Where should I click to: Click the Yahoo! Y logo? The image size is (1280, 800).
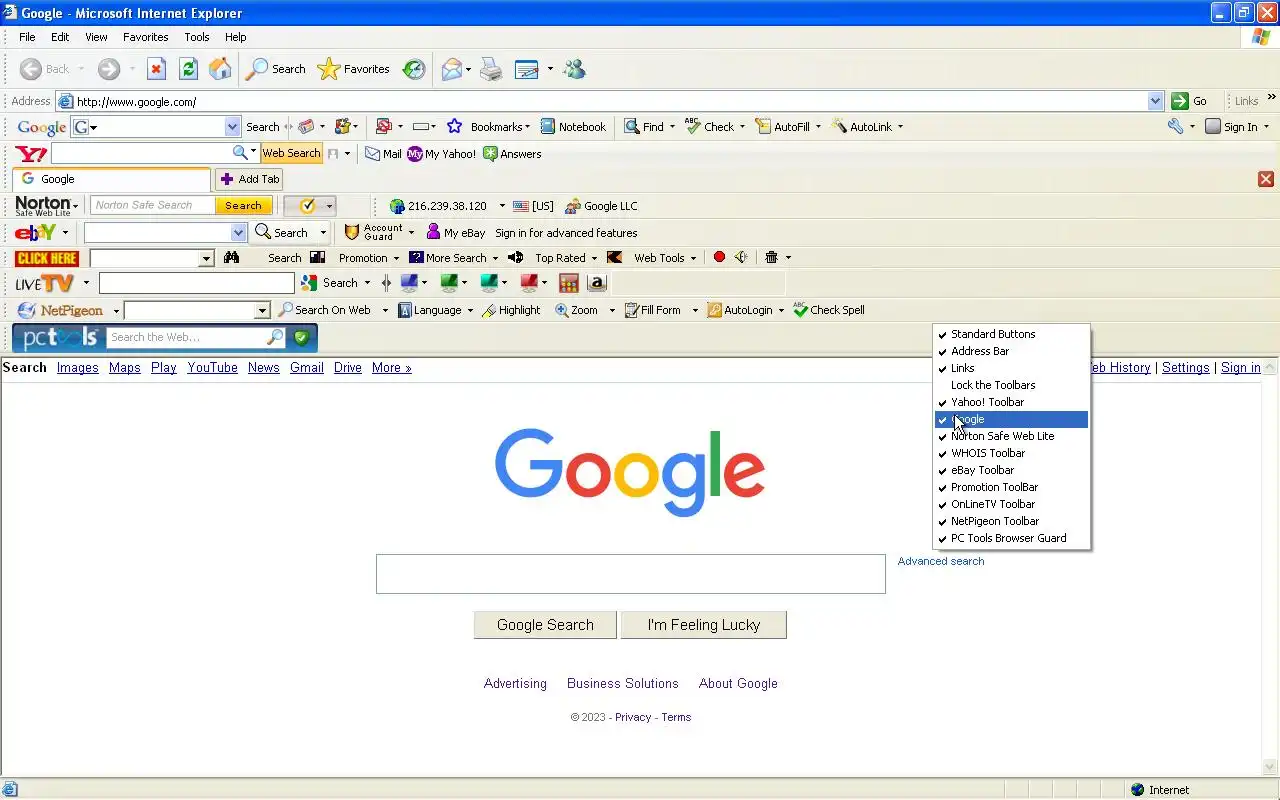(31, 154)
